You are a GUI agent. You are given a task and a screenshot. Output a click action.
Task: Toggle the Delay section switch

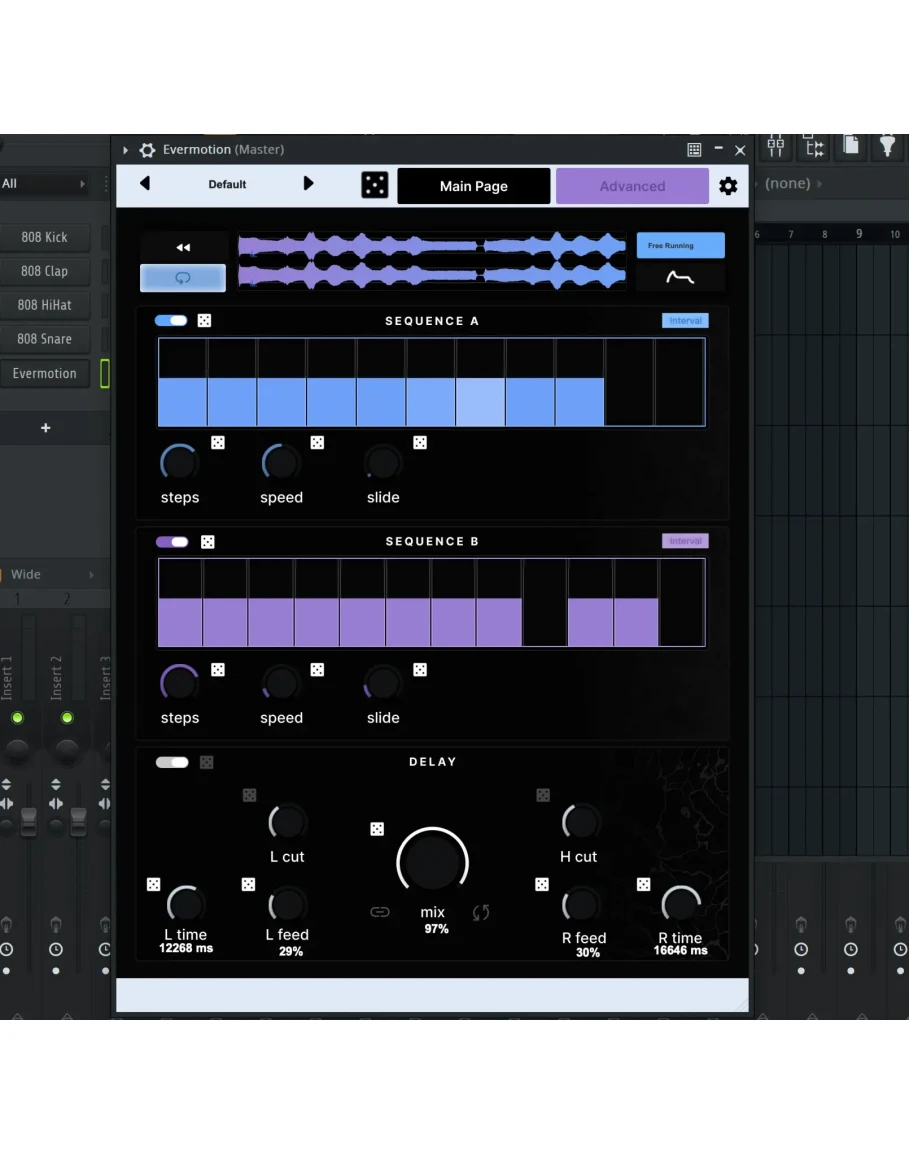[172, 762]
